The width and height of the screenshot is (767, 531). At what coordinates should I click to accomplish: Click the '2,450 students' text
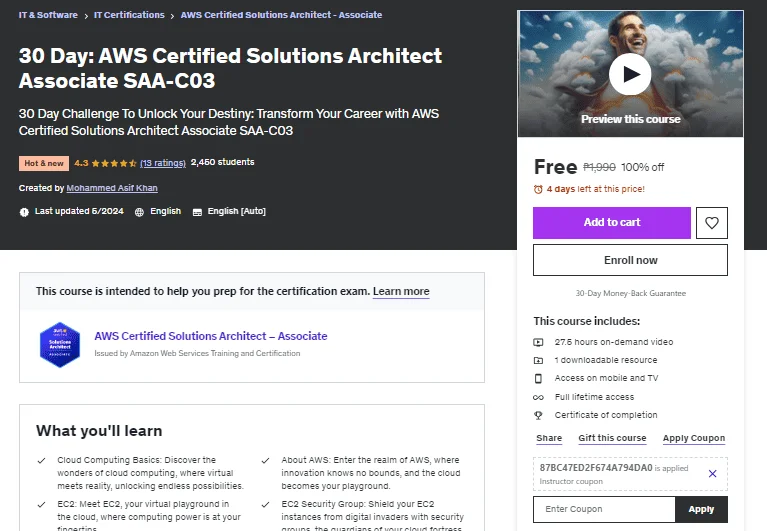pos(223,162)
